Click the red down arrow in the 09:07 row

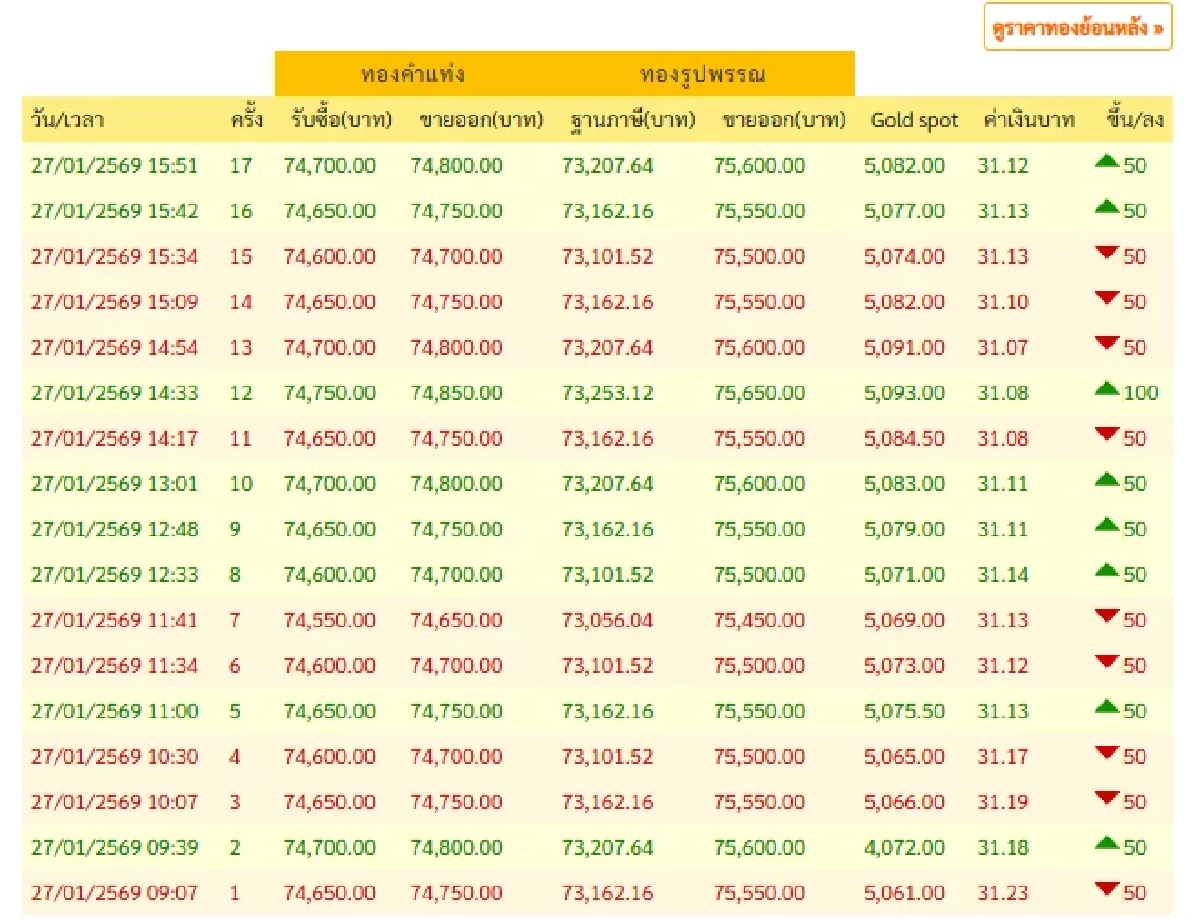[1107, 890]
